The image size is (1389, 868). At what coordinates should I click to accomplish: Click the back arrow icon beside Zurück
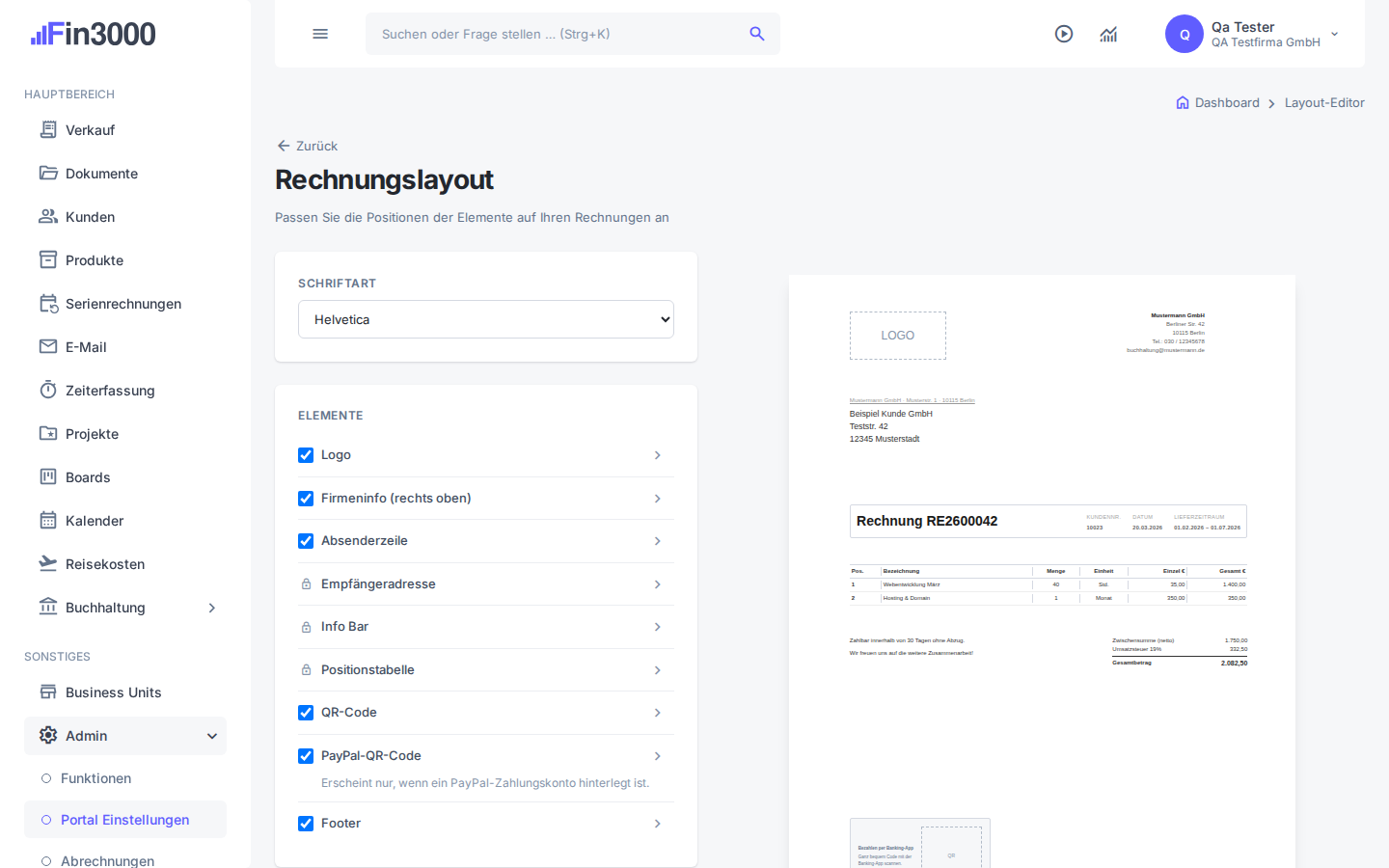tap(284, 146)
